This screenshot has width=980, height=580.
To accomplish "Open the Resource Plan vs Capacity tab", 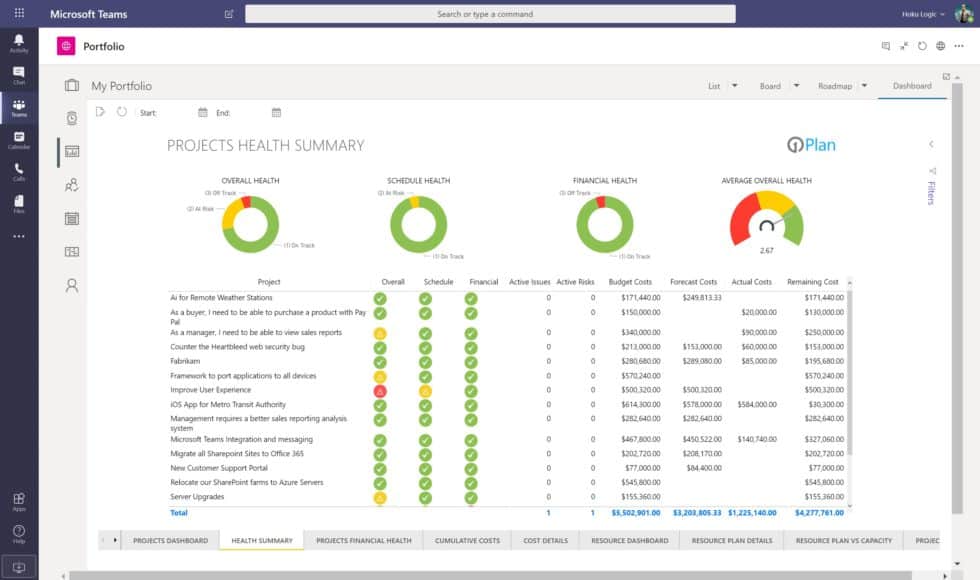I will [x=844, y=541].
